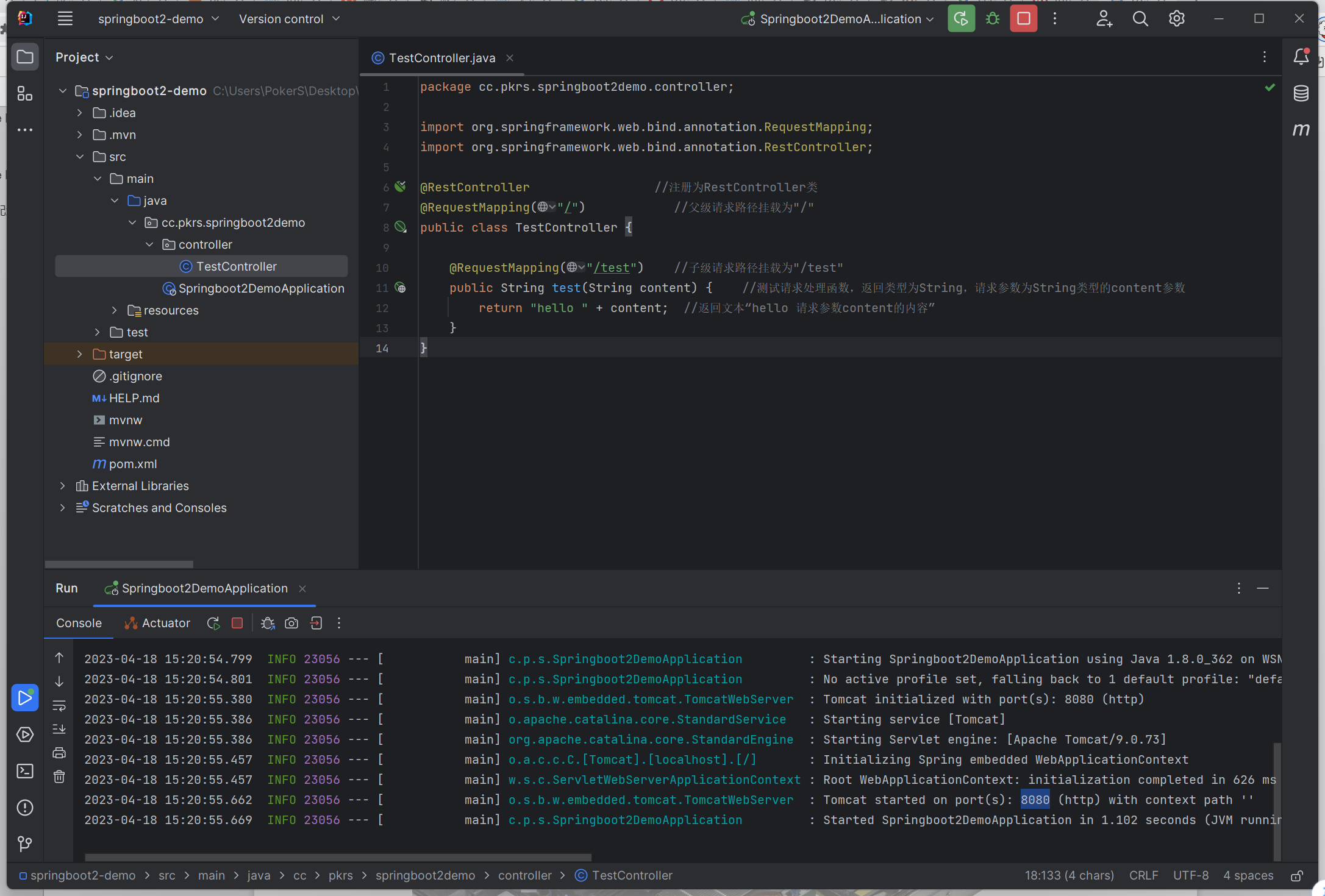This screenshot has height=896, width=1325.
Task: Click 4 spaces indent setting
Action: (x=1248, y=876)
